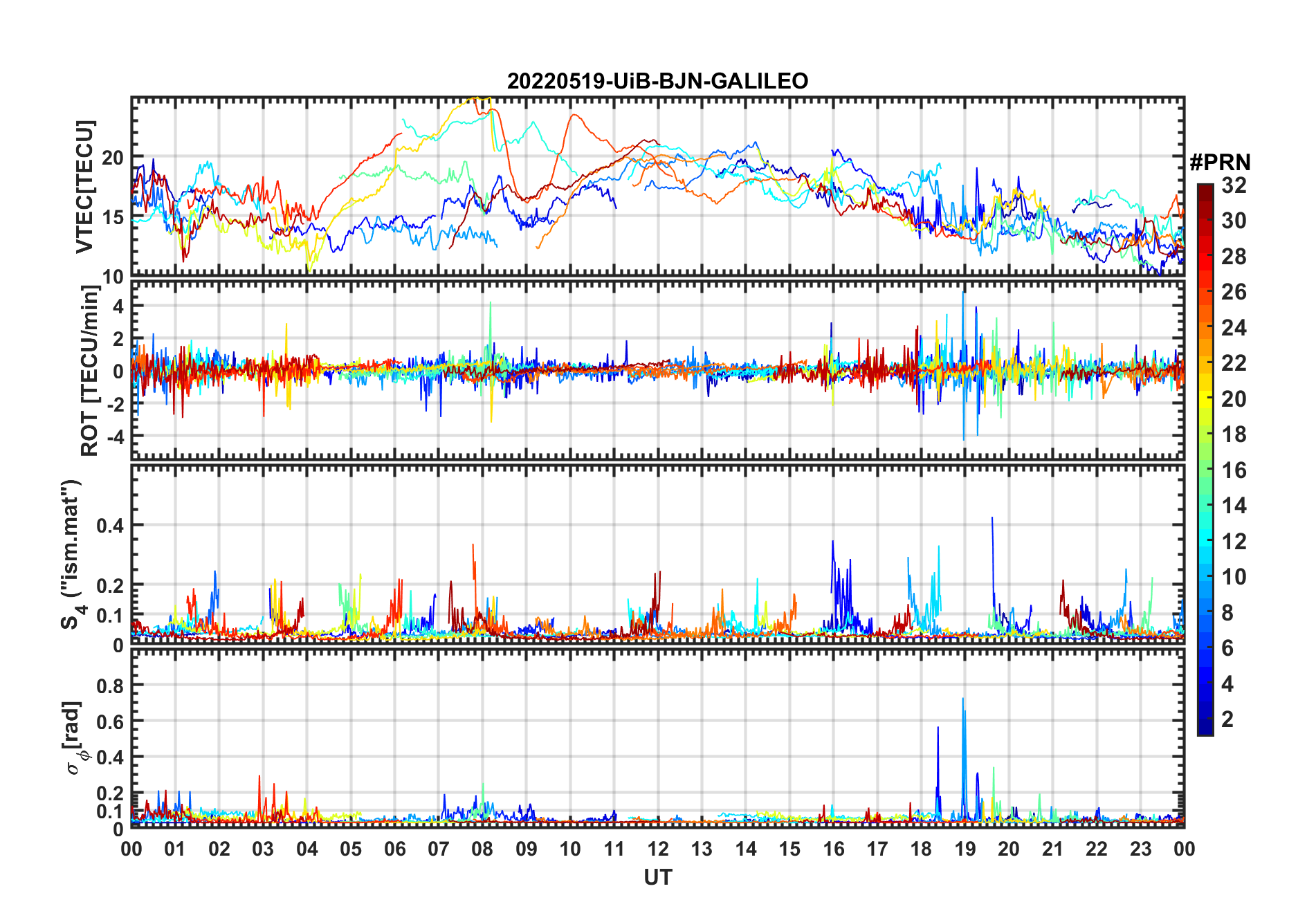
Task: Click sigma-phi y-axis tick label 0.8
Action: 110,686
